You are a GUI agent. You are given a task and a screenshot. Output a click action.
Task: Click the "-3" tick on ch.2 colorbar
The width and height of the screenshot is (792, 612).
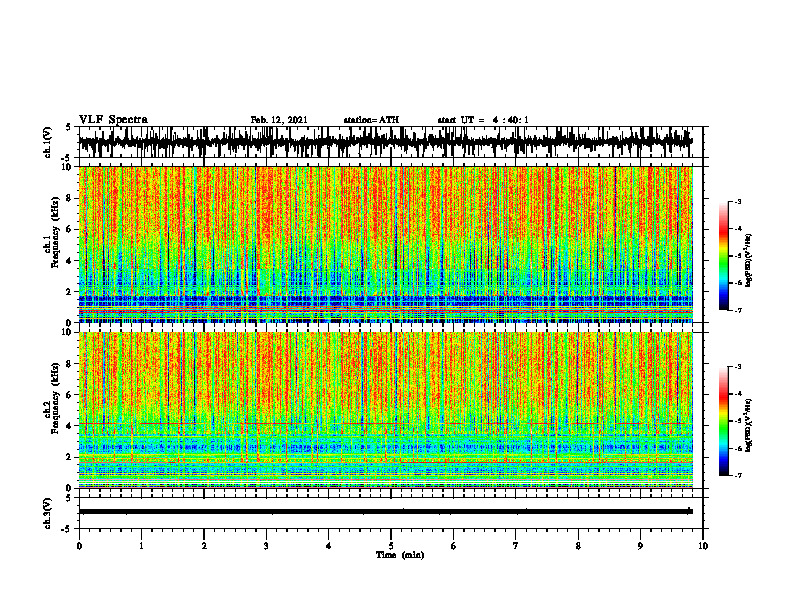click(739, 367)
